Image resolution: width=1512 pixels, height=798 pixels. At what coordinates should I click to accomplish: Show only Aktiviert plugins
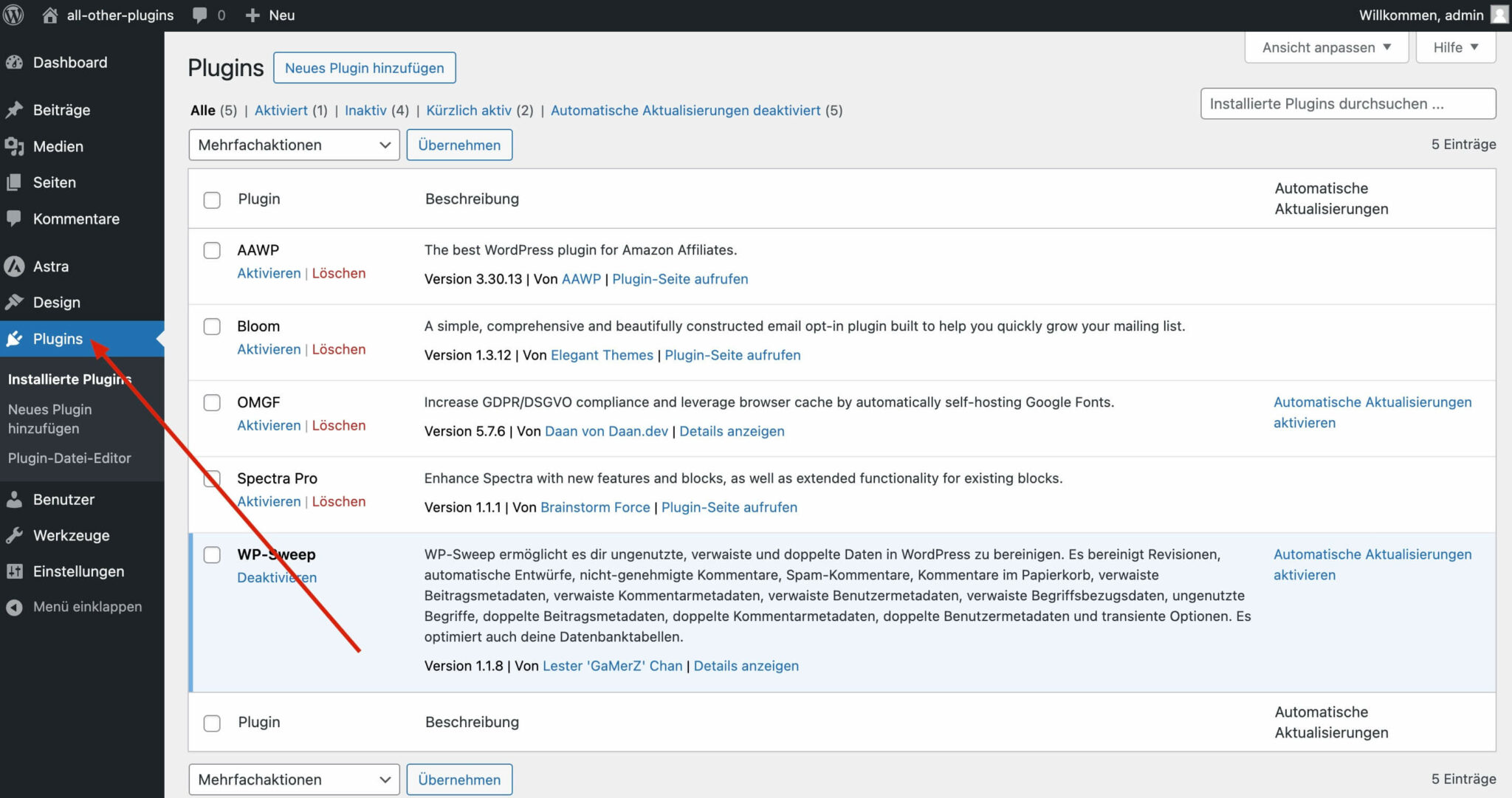coord(281,110)
